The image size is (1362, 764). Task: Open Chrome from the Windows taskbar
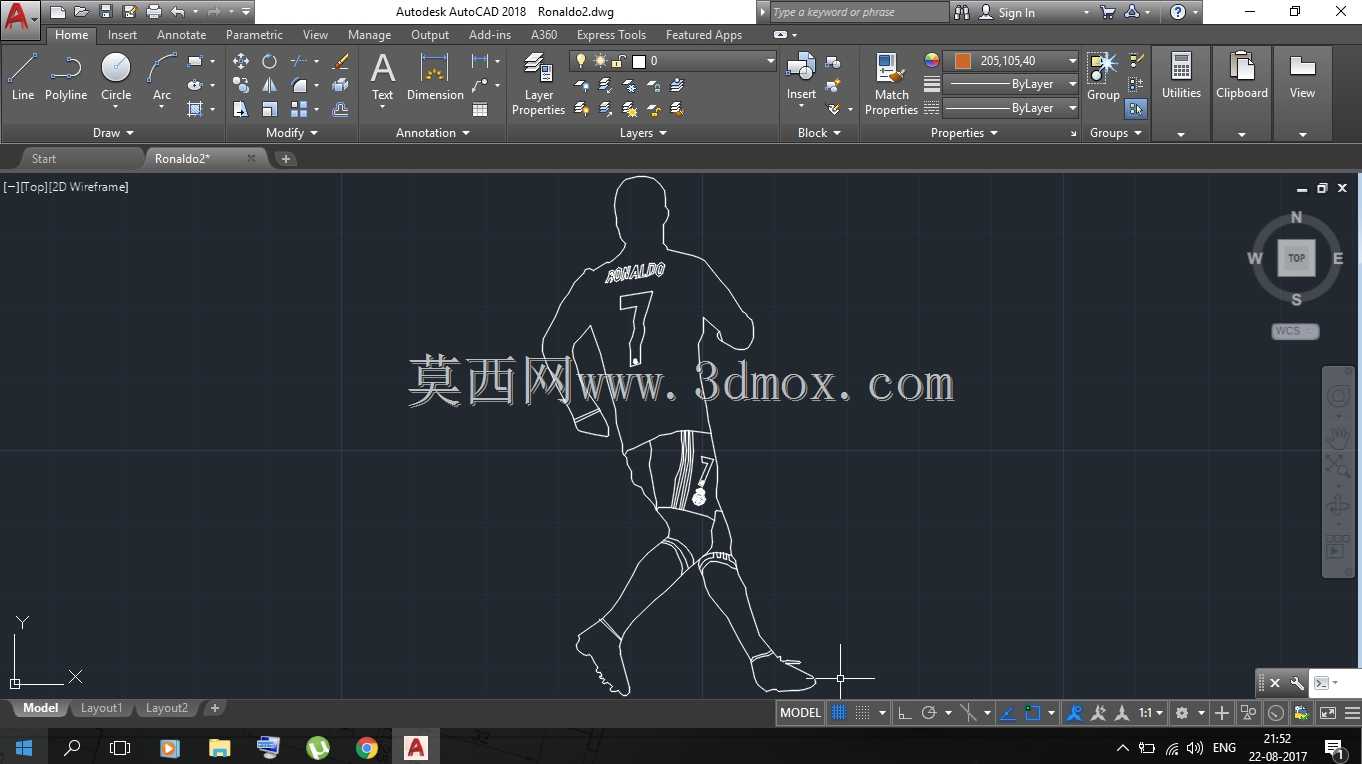tap(367, 747)
